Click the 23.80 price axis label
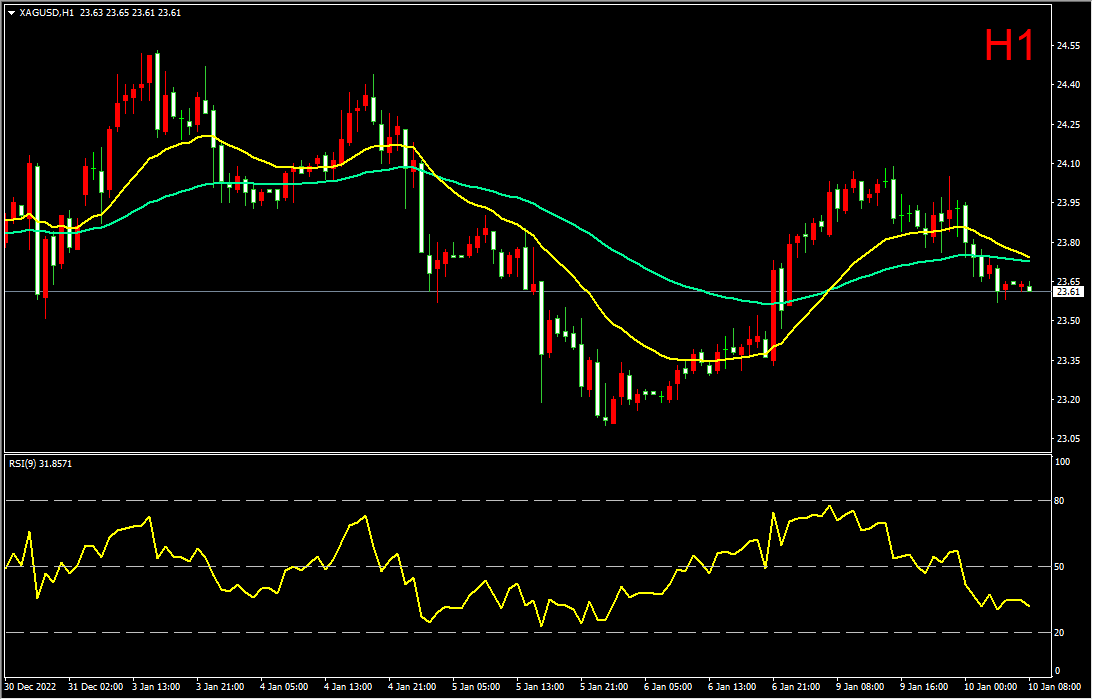This screenshot has height=700, width=1093. pyautogui.click(x=1067, y=243)
